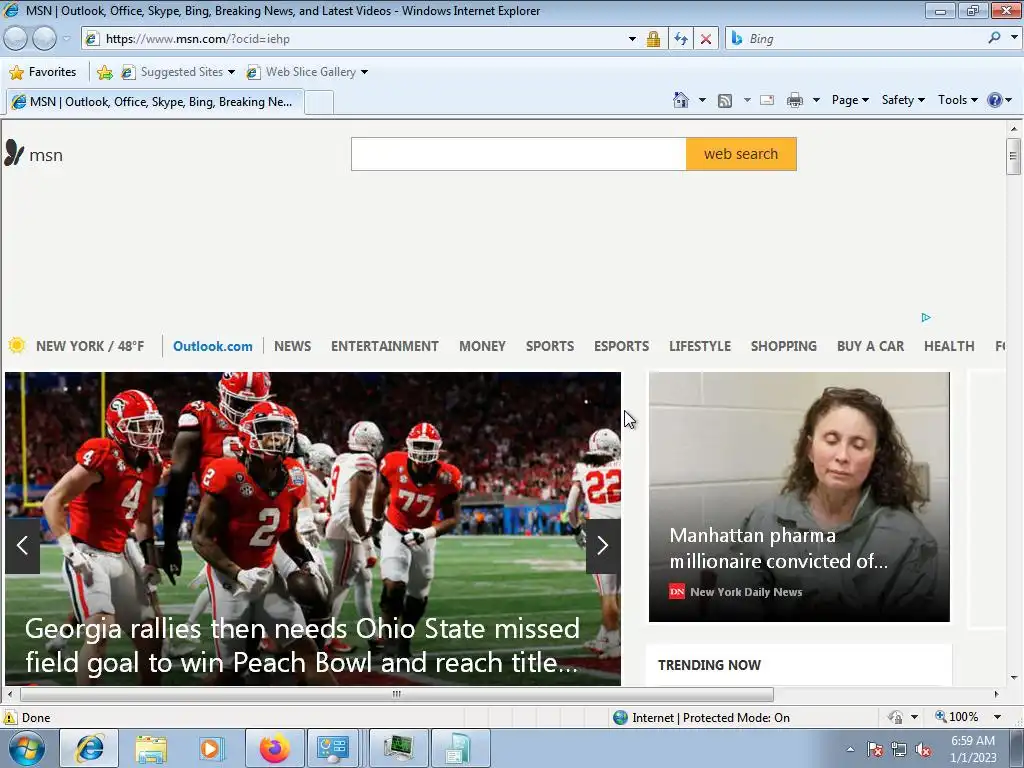Click the sun weather icon
This screenshot has height=768, width=1024.
[17, 345]
